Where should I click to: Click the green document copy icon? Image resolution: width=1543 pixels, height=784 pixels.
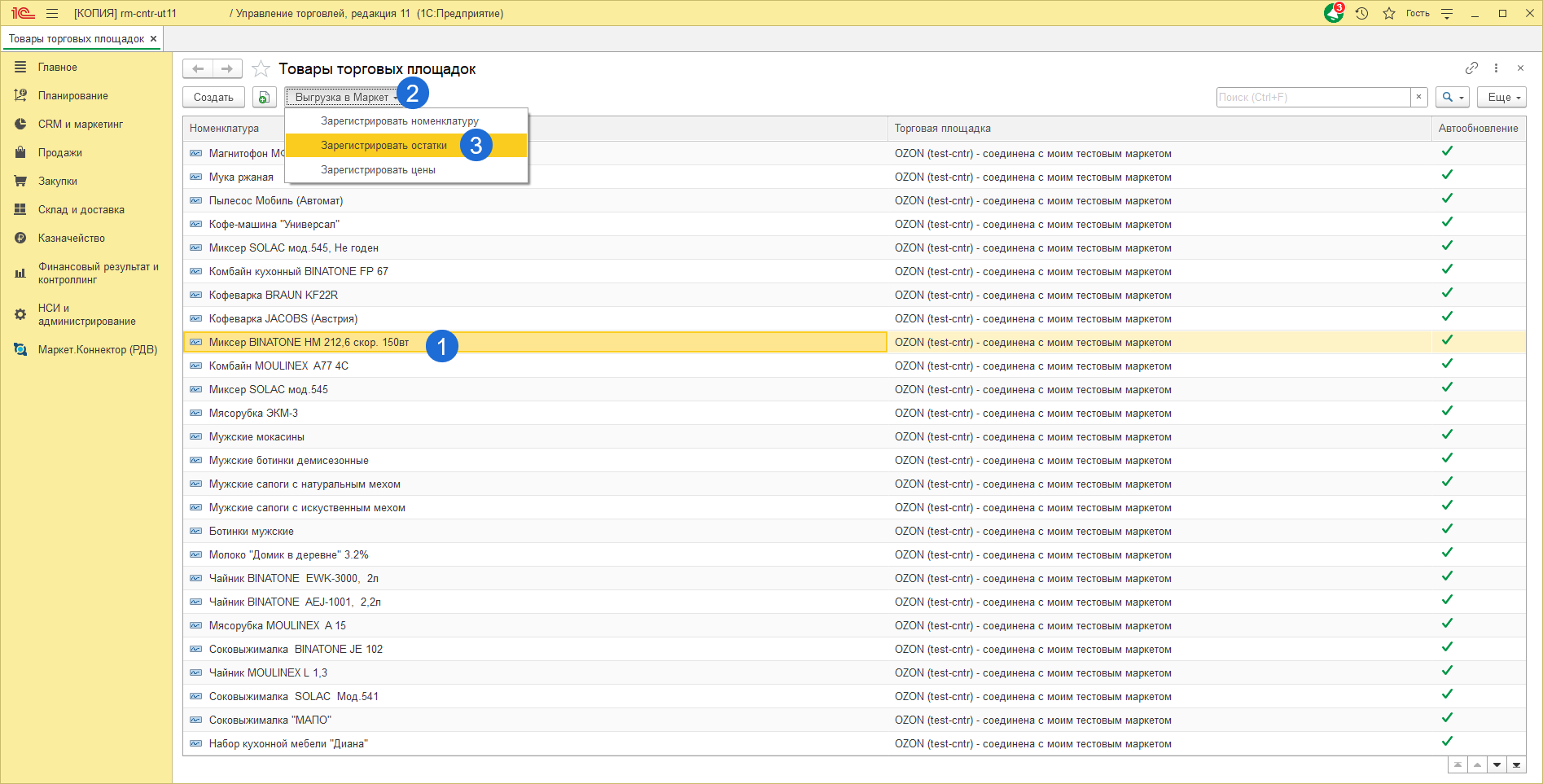[264, 97]
